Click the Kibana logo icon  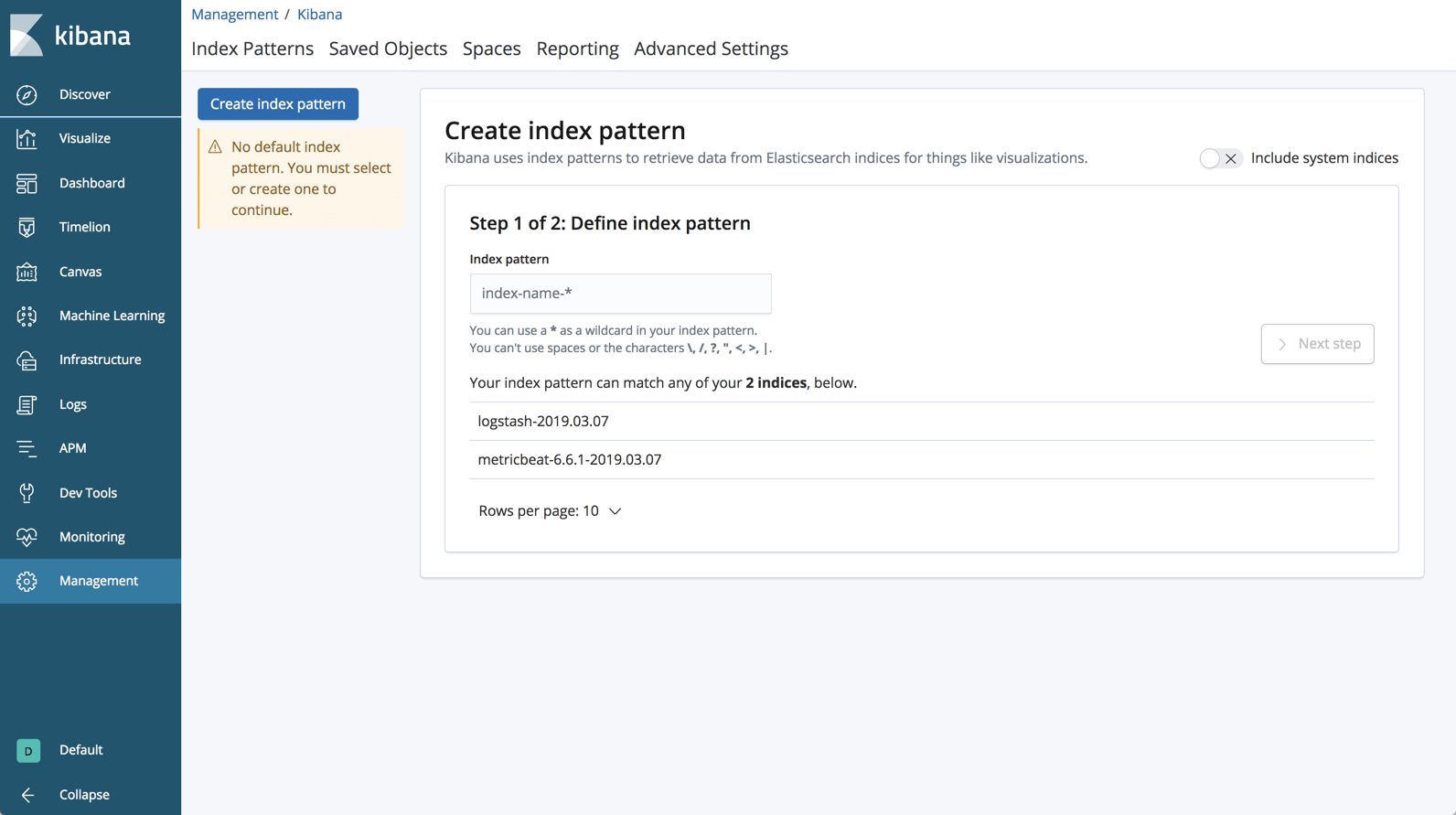(27, 36)
